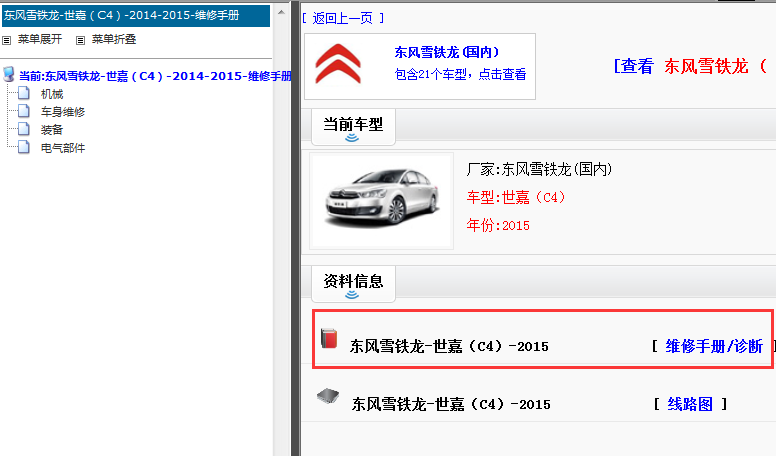776x456 pixels.
Task: Open the 机械 tree item
Action: pos(52,94)
